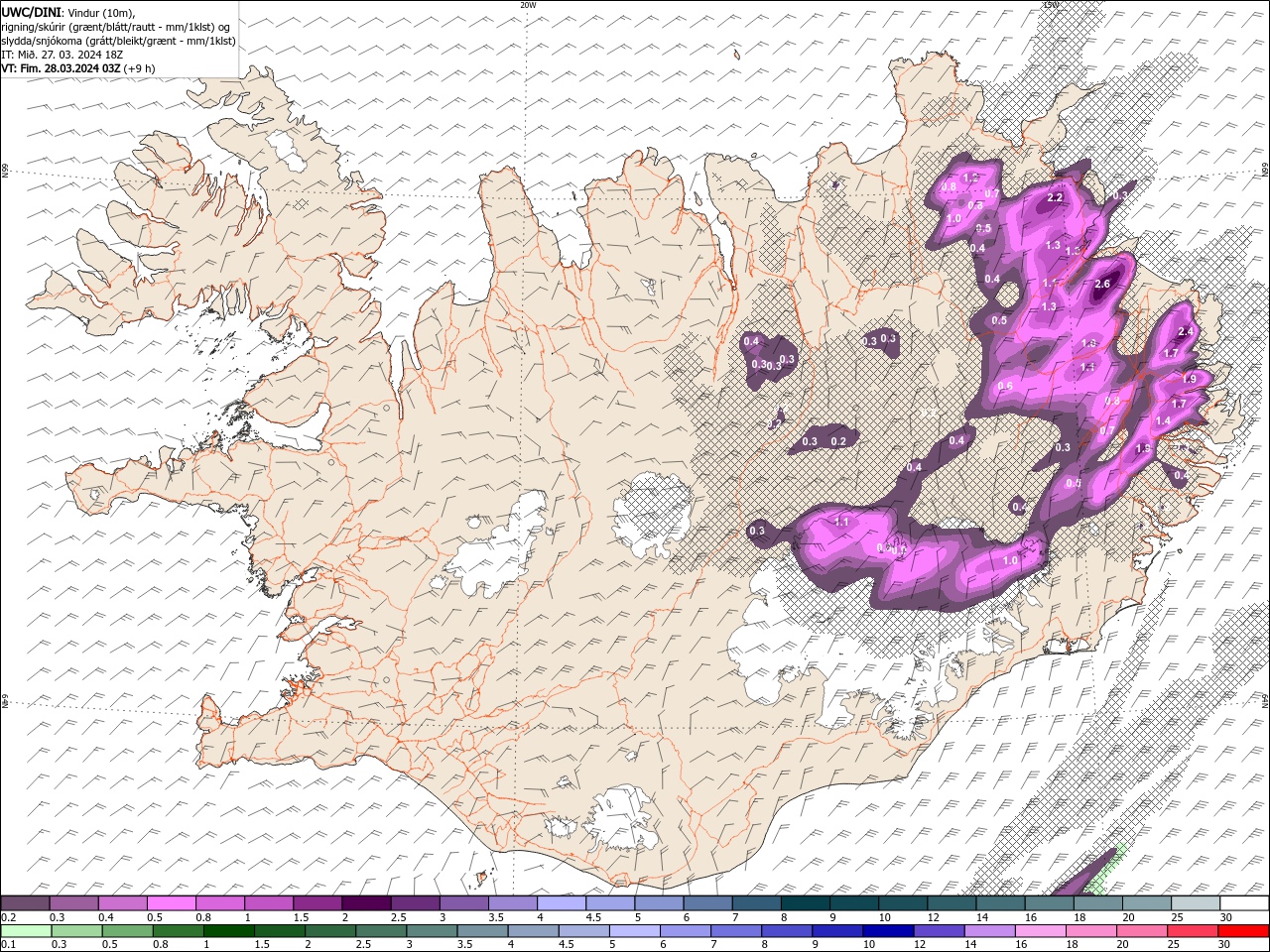Click the red swatch ending the rain legend
This screenshot has height=952, width=1270.
1243,931
